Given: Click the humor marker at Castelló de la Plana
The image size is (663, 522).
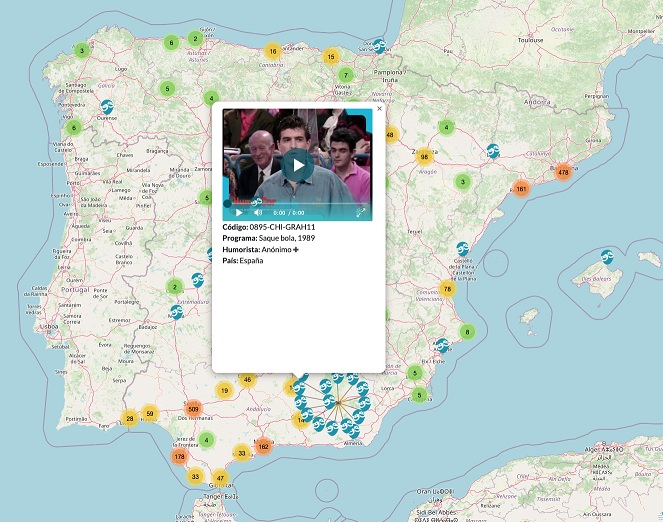Looking at the screenshot, I should (463, 249).
